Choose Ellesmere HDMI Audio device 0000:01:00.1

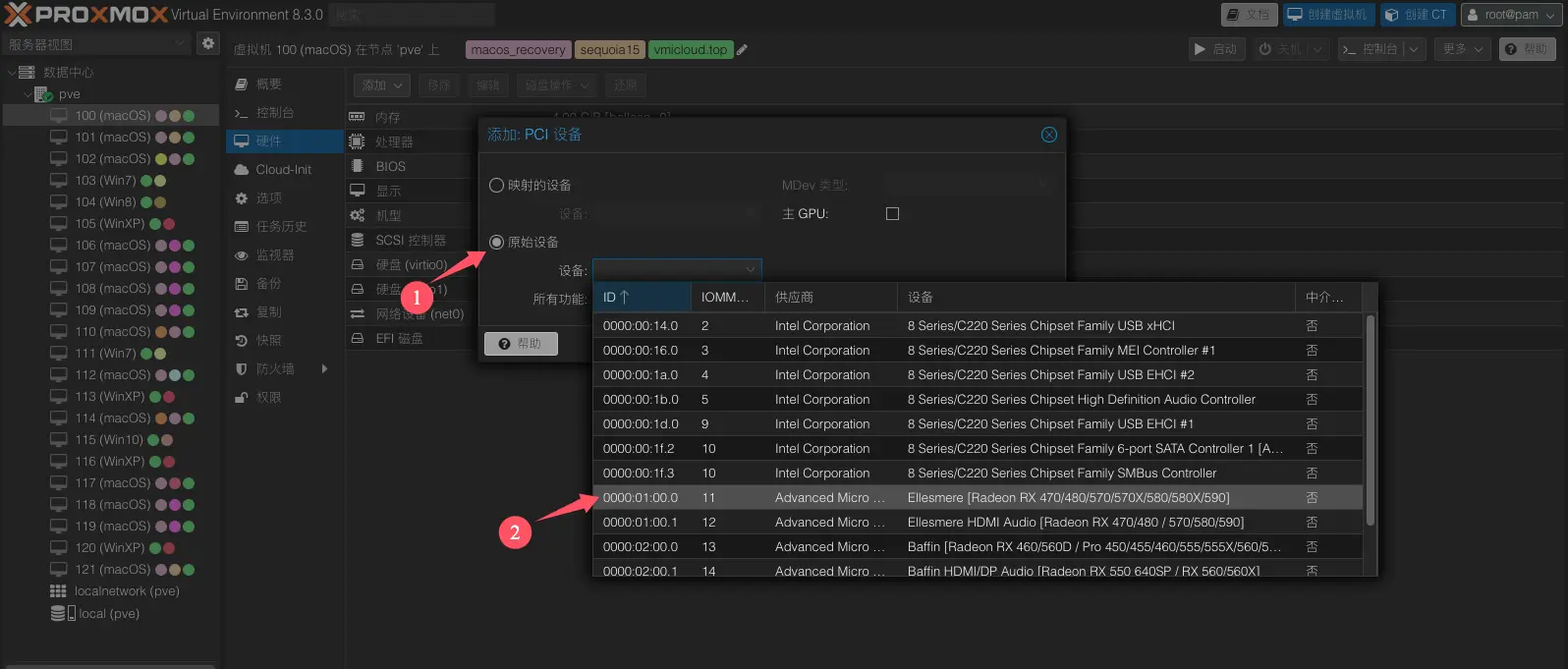click(x=978, y=522)
